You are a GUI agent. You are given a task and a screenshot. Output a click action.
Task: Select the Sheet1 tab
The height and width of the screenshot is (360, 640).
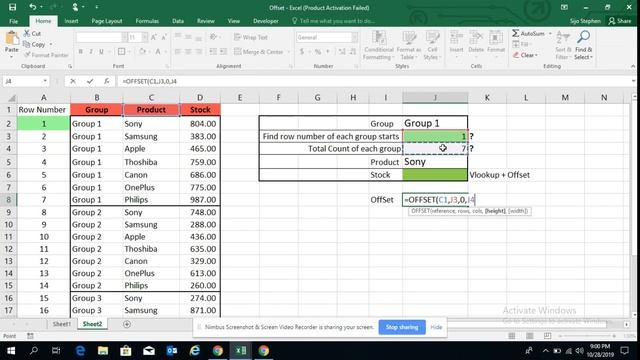click(62, 324)
